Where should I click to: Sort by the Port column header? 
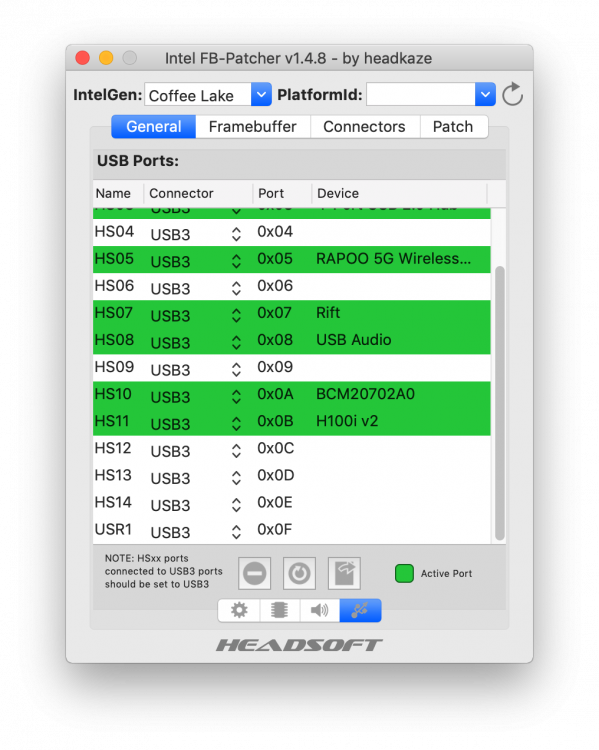pos(282,193)
